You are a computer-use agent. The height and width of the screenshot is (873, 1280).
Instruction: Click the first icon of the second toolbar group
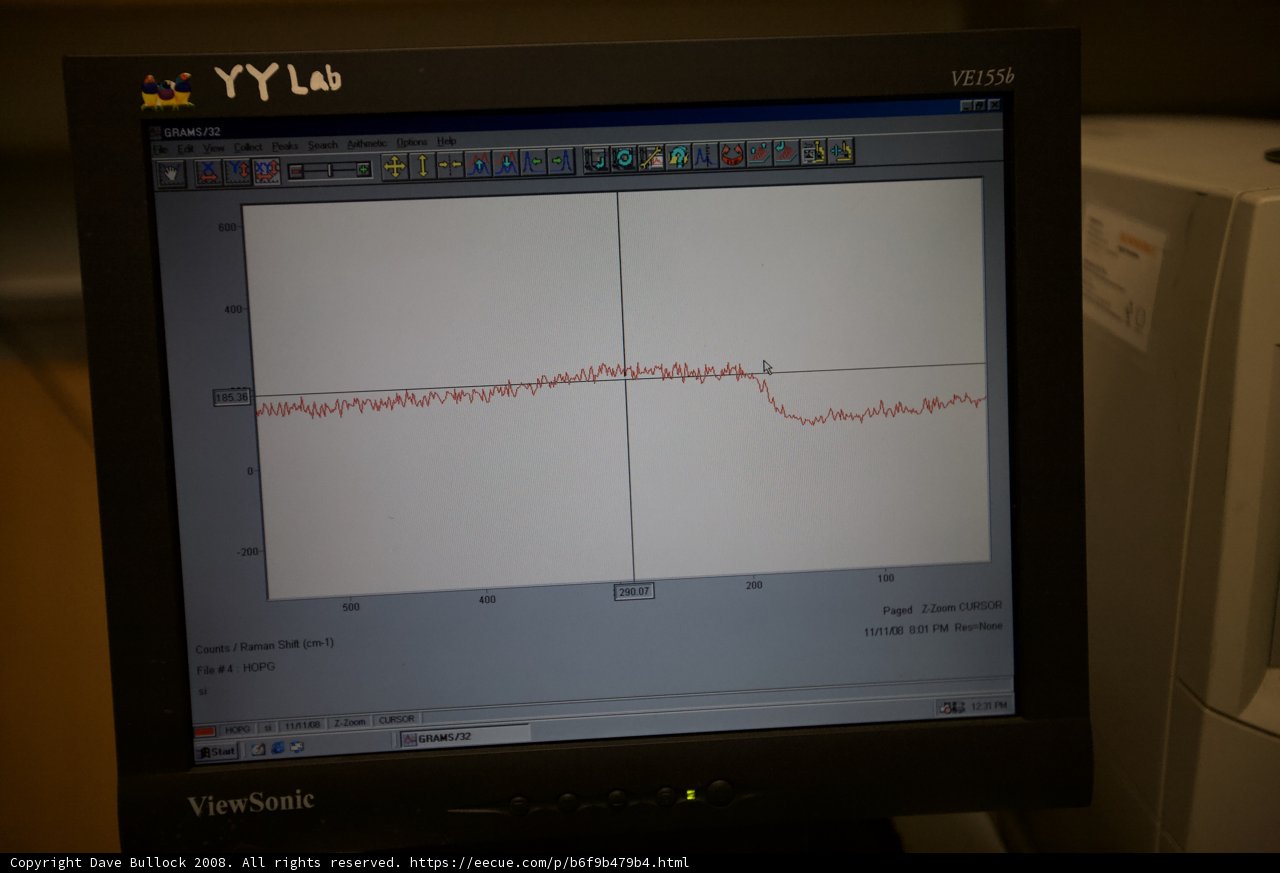pyautogui.click(x=597, y=159)
